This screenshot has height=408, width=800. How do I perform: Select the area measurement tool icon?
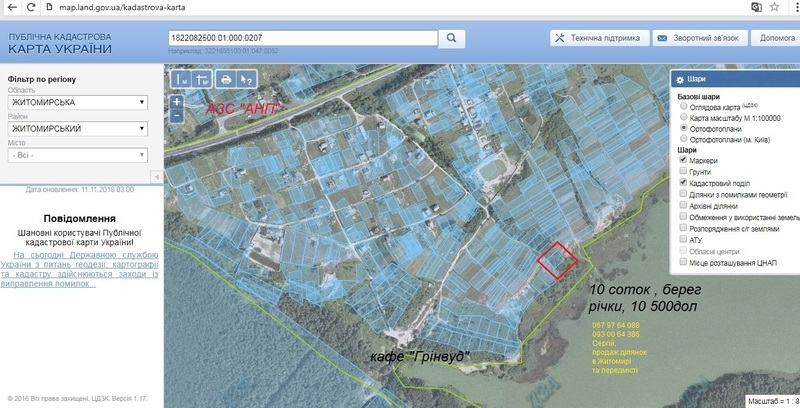pos(203,79)
